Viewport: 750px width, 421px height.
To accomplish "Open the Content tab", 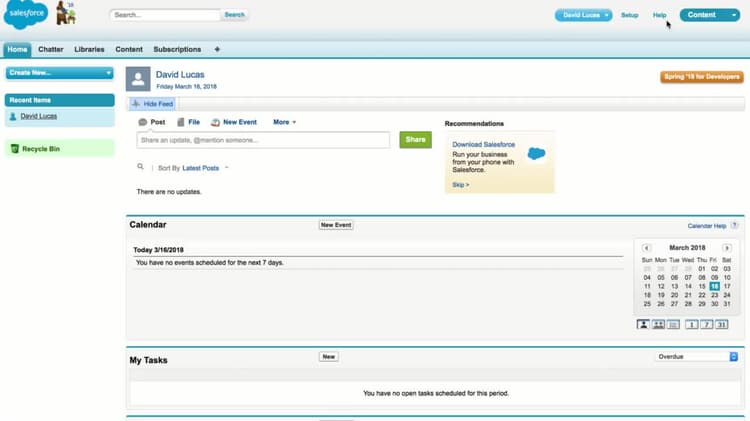I will [129, 49].
